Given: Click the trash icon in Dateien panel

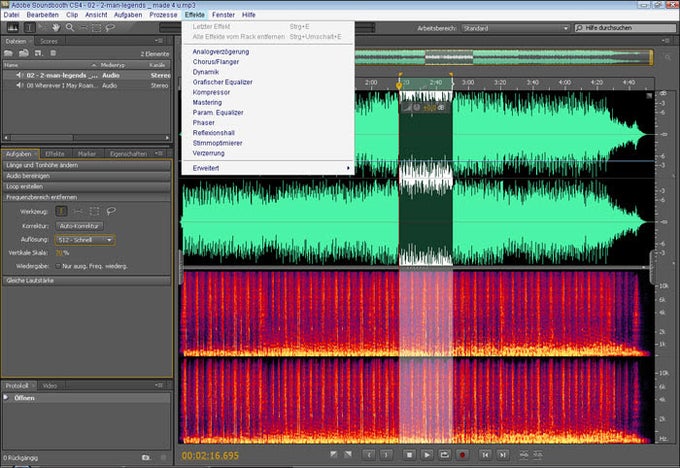Looking at the screenshot, I should coord(53,53).
